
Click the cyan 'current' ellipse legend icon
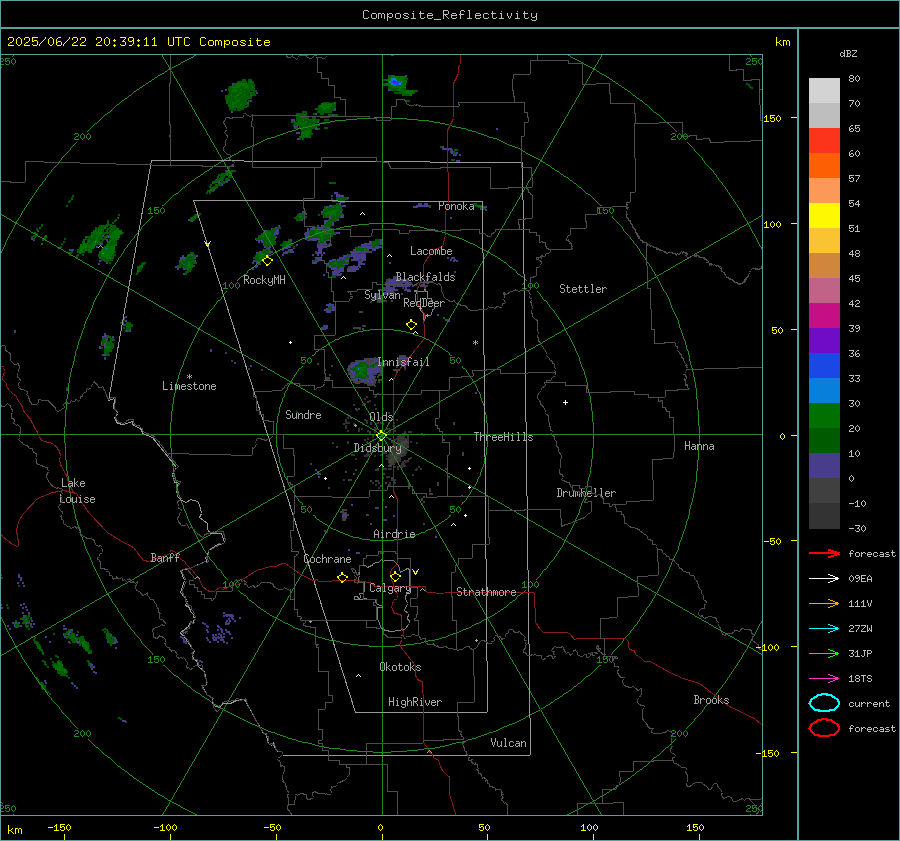(824, 703)
